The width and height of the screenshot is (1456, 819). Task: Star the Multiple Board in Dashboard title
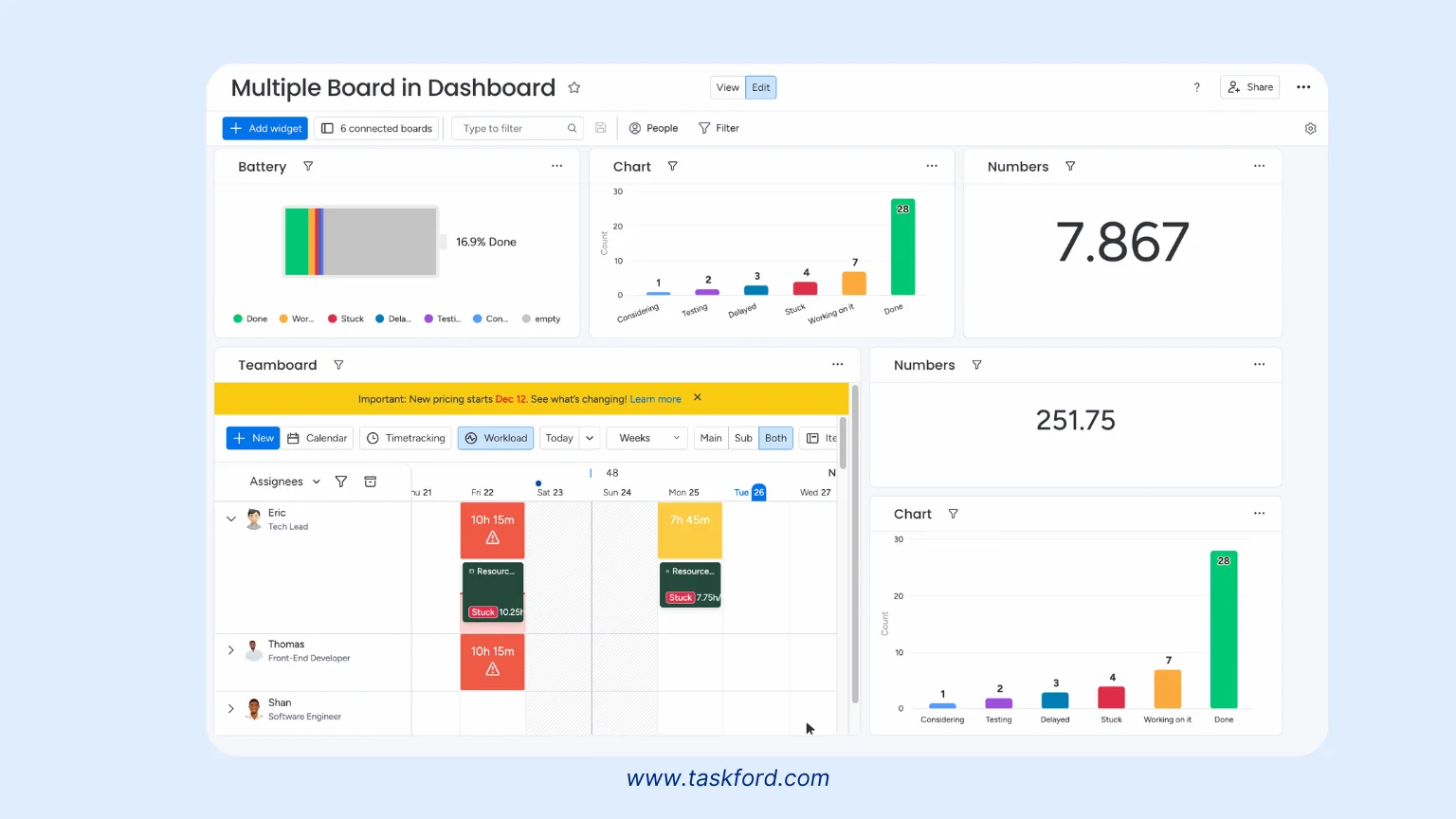(x=574, y=86)
